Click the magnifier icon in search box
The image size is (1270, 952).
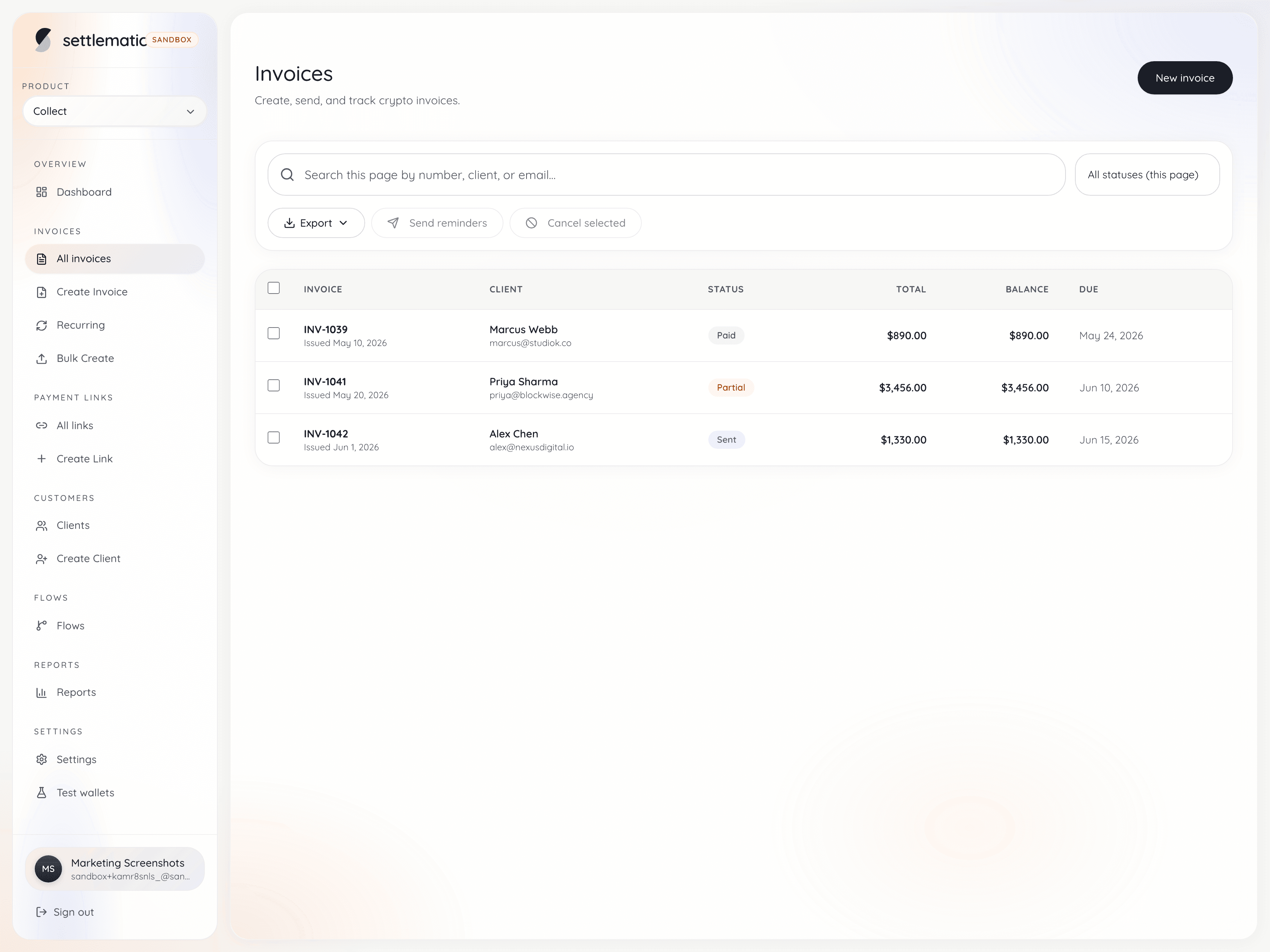[287, 175]
